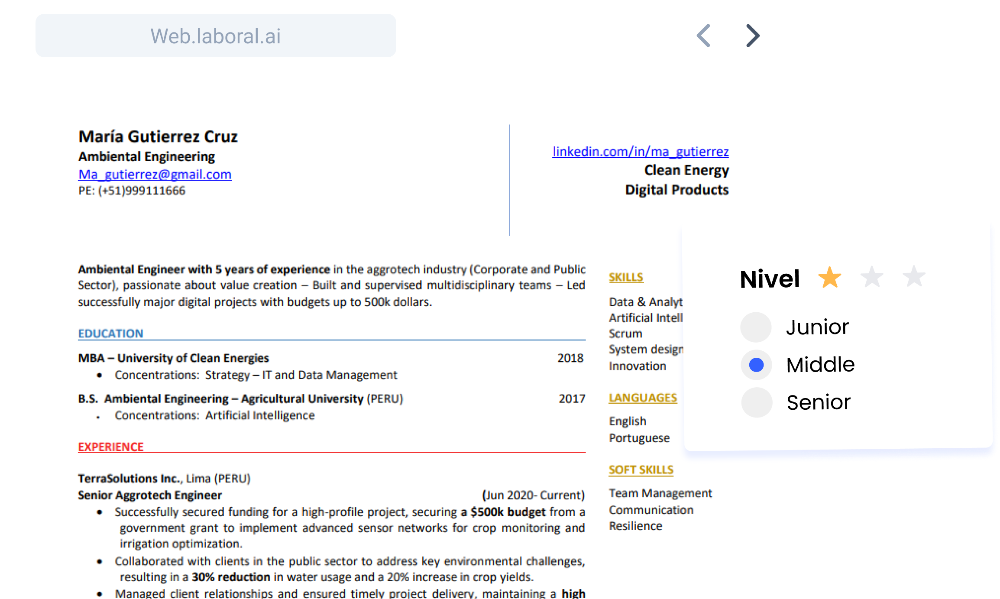The image size is (1000, 599).
Task: Click the 'Ambiental Engineering' subtitle under the name
Action: pyautogui.click(x=147, y=157)
